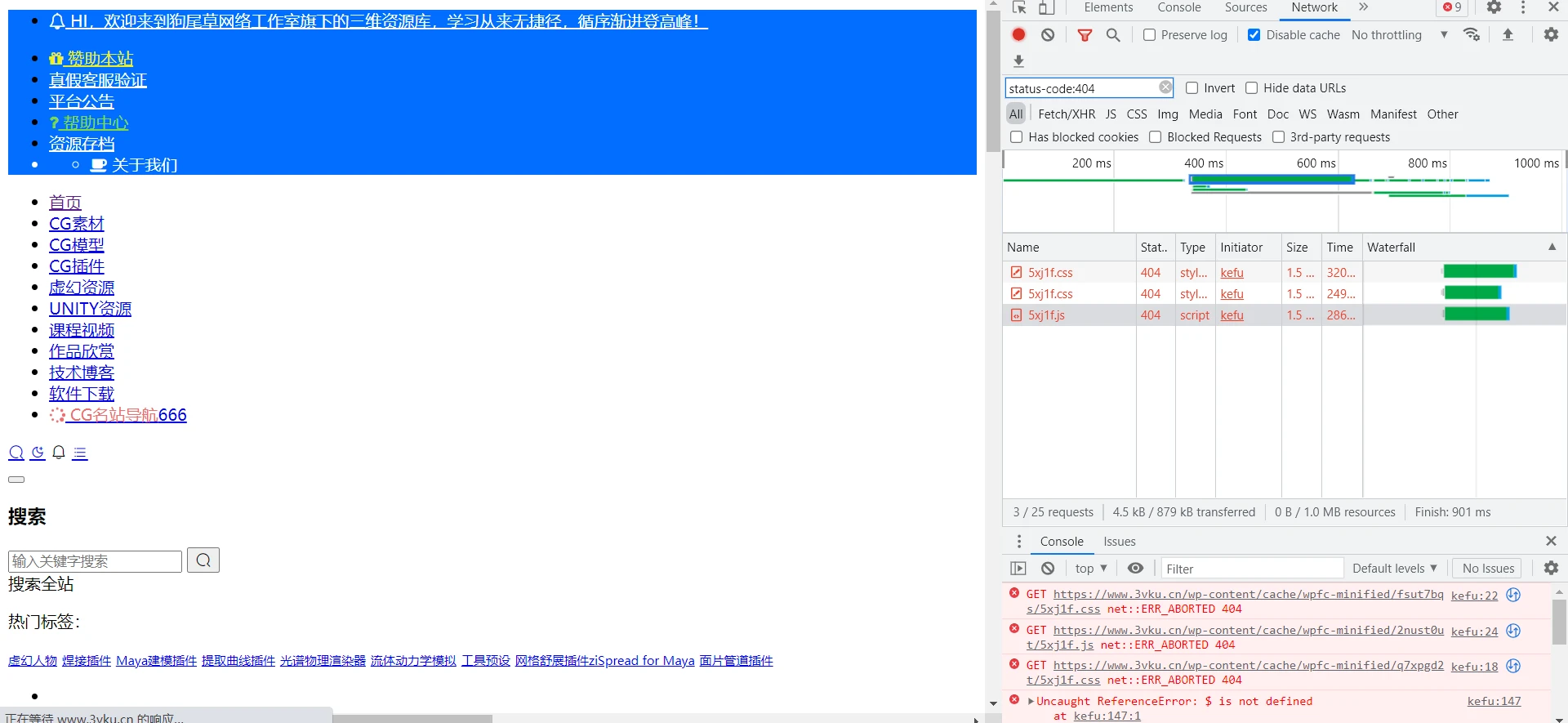Click the 输入关键字搜索 search input field
Viewport: 1568px width, 723px height.
(x=95, y=561)
